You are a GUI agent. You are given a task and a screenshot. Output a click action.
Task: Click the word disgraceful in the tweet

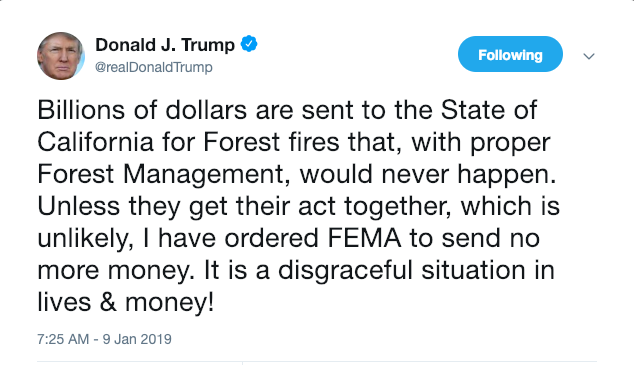tap(345, 270)
